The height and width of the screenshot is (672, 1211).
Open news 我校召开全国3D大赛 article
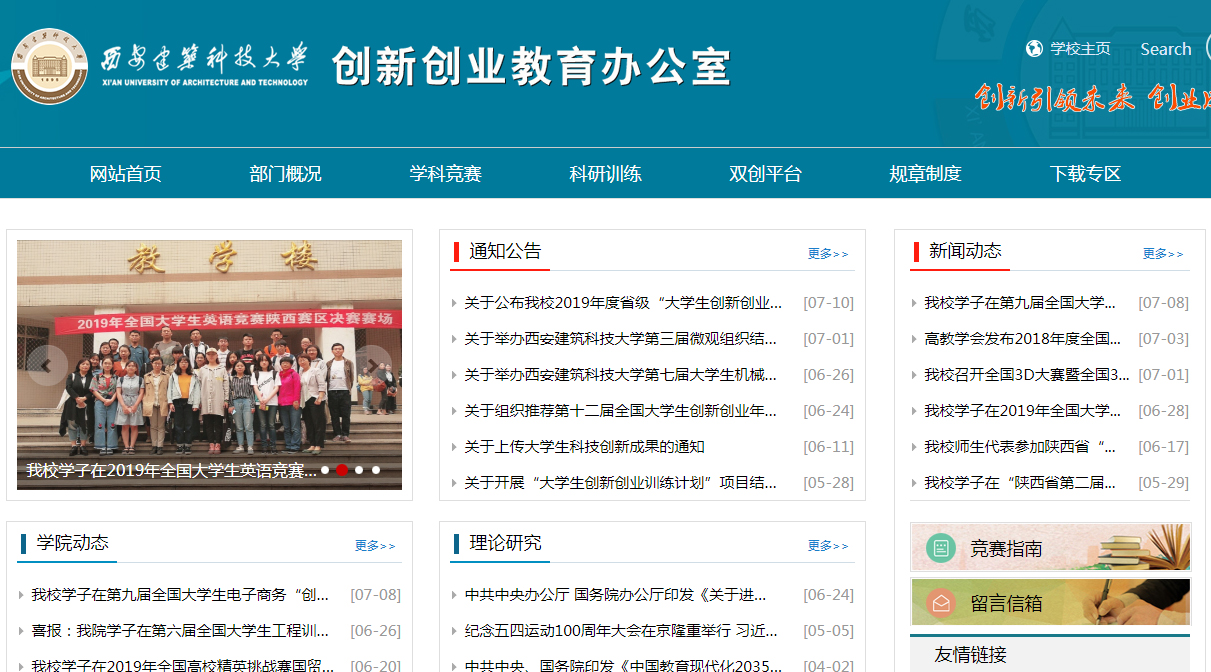pyautogui.click(x=1026, y=375)
